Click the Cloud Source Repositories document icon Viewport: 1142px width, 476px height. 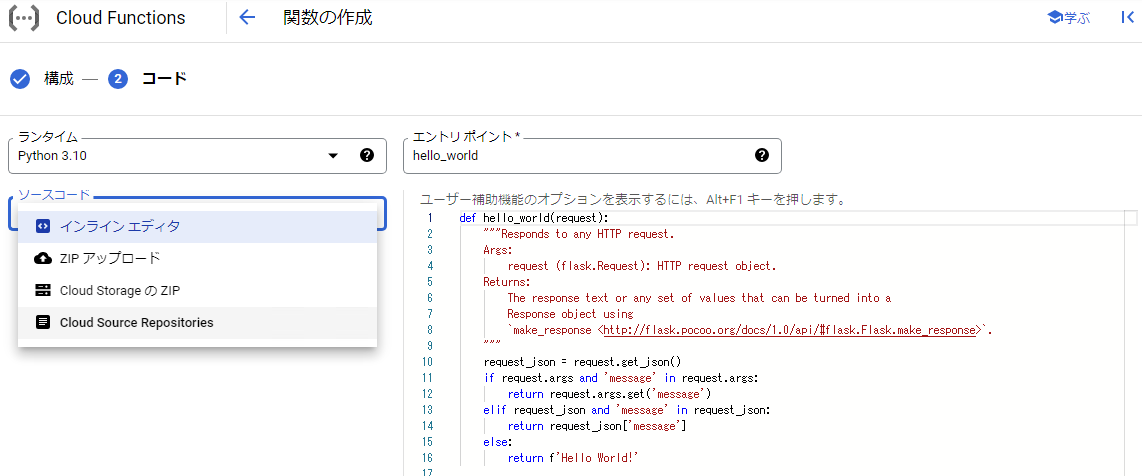[x=43, y=322]
